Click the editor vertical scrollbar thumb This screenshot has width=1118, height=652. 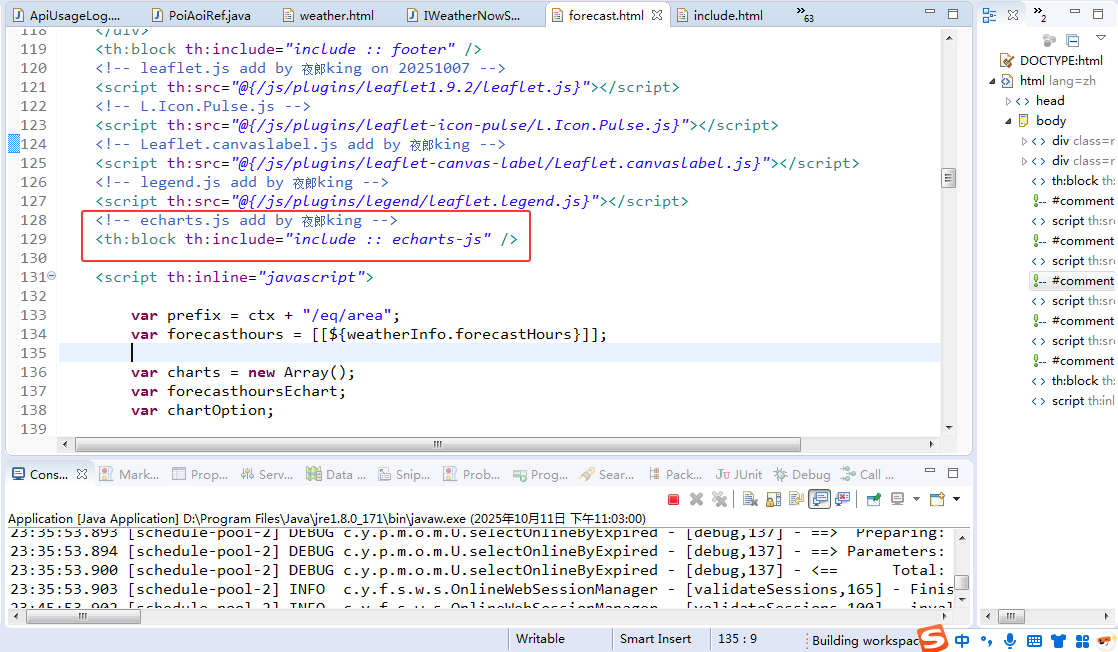tap(948, 178)
